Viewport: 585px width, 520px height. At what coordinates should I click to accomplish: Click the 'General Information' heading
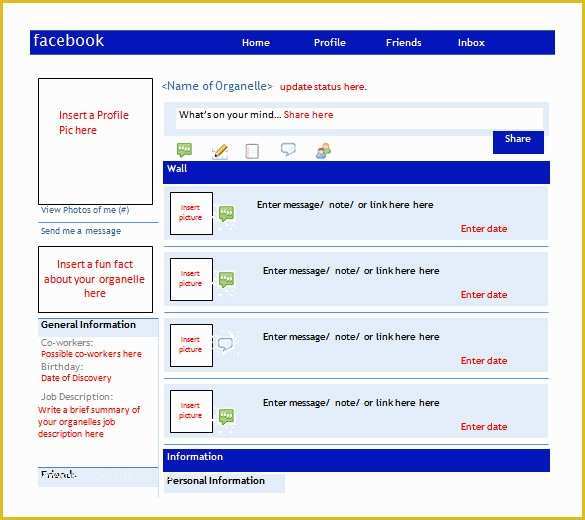pos(88,325)
